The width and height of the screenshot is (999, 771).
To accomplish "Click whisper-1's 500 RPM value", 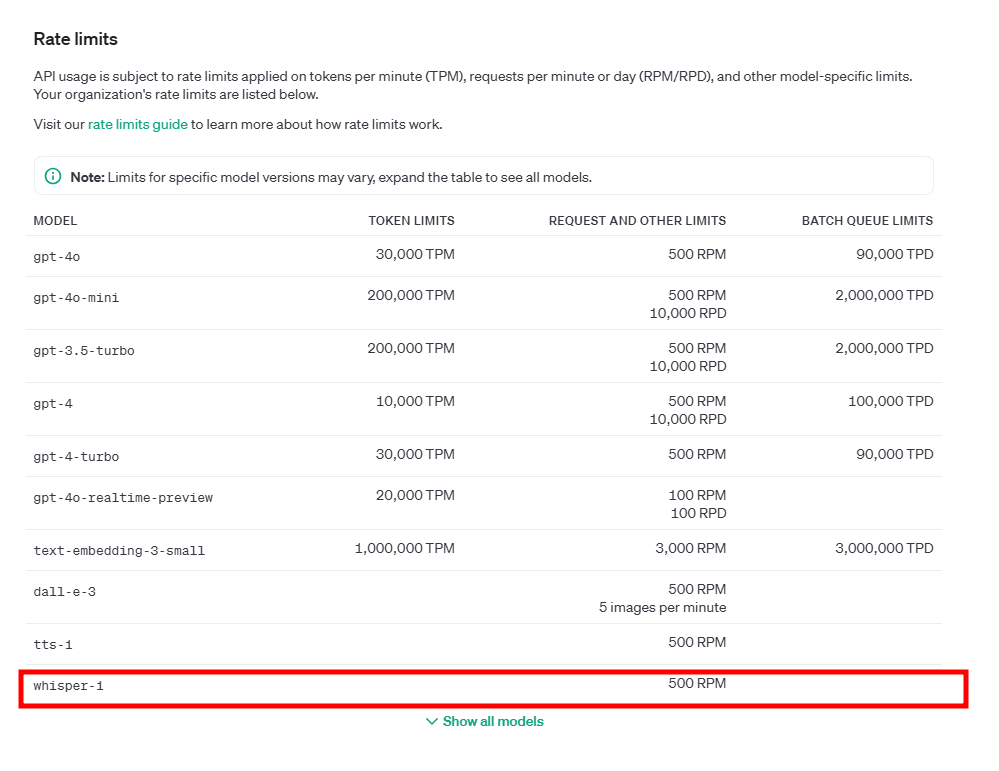I will 697,682.
